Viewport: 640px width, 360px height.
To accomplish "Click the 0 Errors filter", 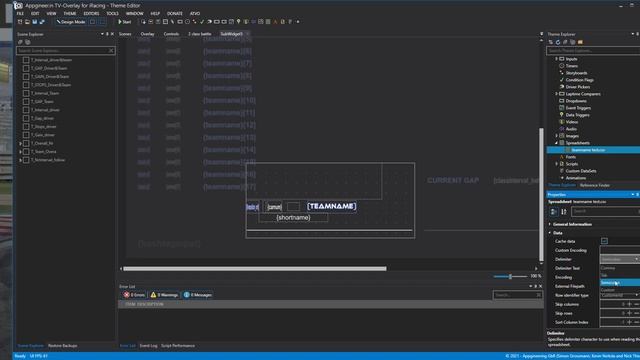I will tap(134, 295).
